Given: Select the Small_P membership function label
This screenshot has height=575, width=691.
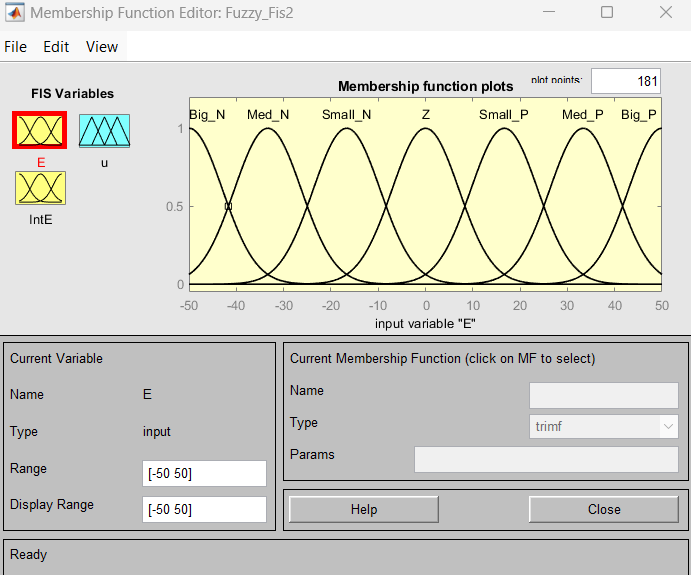Looking at the screenshot, I should pos(504,115).
